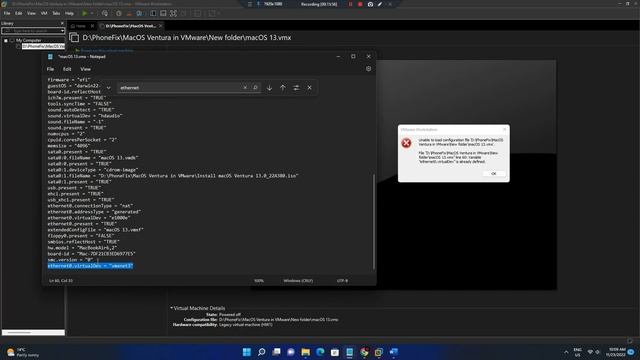Click the Library panel horizontal scrollbar
Image resolution: width=640 pixels, height=360 pixels.
[33, 333]
